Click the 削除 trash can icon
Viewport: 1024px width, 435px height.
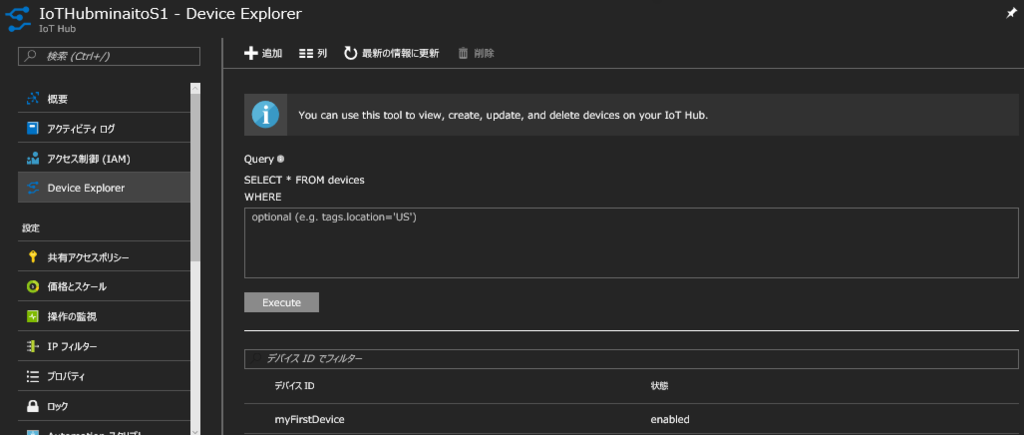pyautogui.click(x=463, y=54)
